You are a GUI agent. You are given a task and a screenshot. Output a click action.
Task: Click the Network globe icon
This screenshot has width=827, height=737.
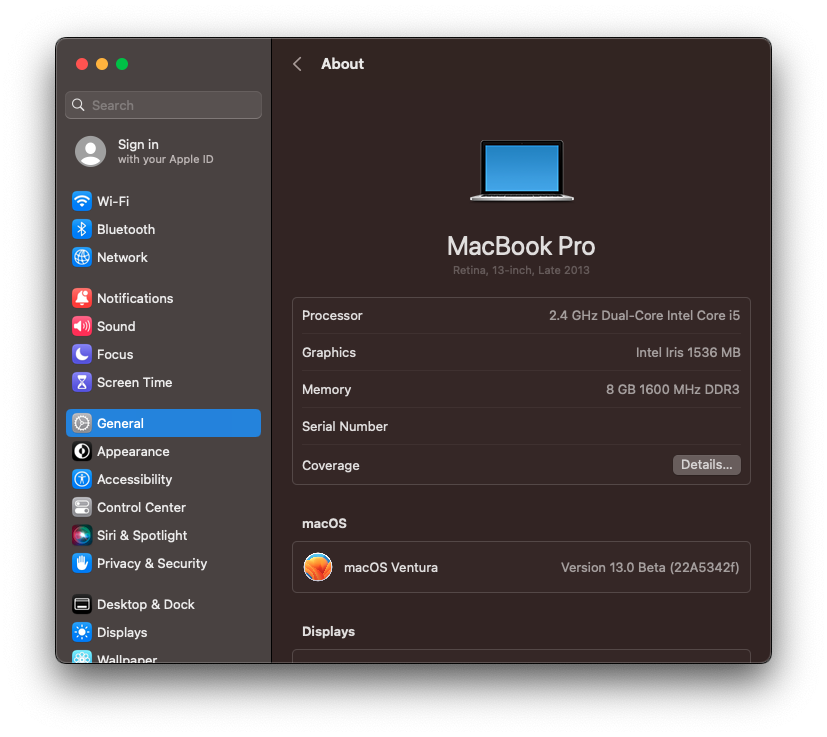coord(82,257)
